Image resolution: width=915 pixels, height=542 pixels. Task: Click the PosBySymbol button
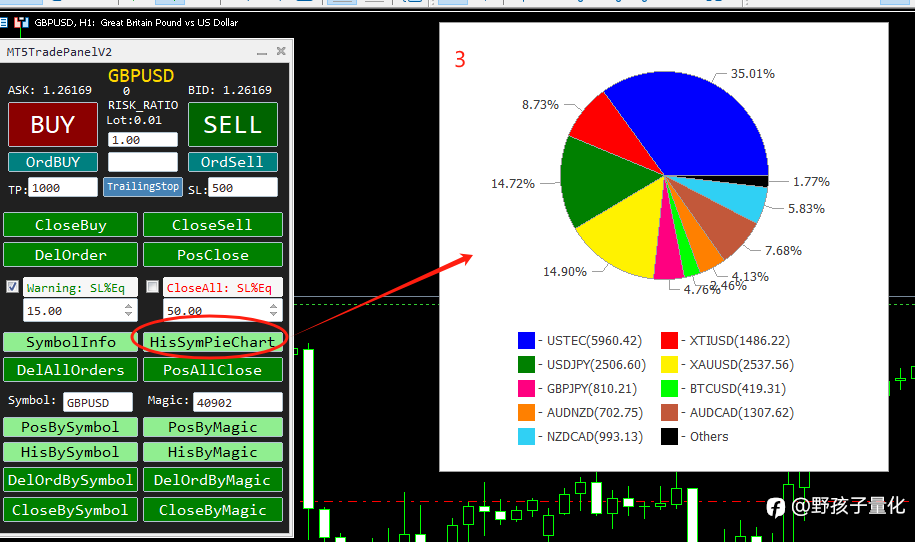coord(71,427)
